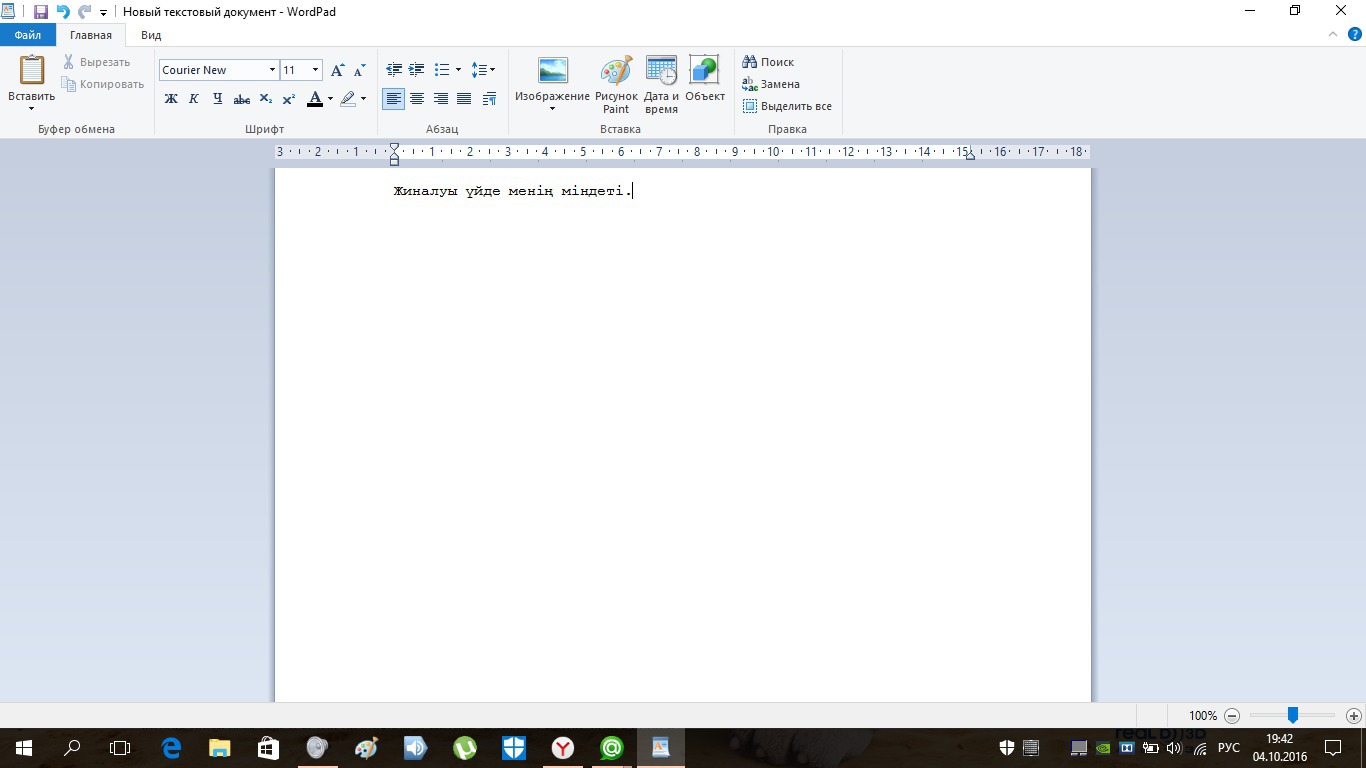Toggle bold (Ж) formatting

[x=171, y=99]
